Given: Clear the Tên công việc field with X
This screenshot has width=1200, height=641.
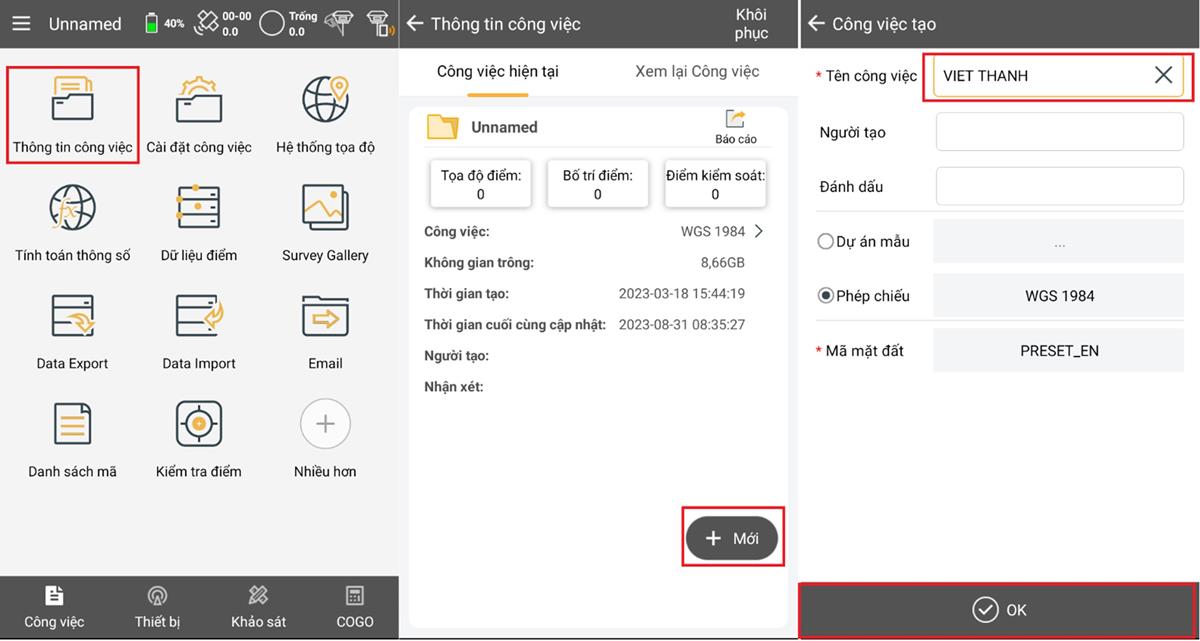Looking at the screenshot, I should (x=1163, y=75).
